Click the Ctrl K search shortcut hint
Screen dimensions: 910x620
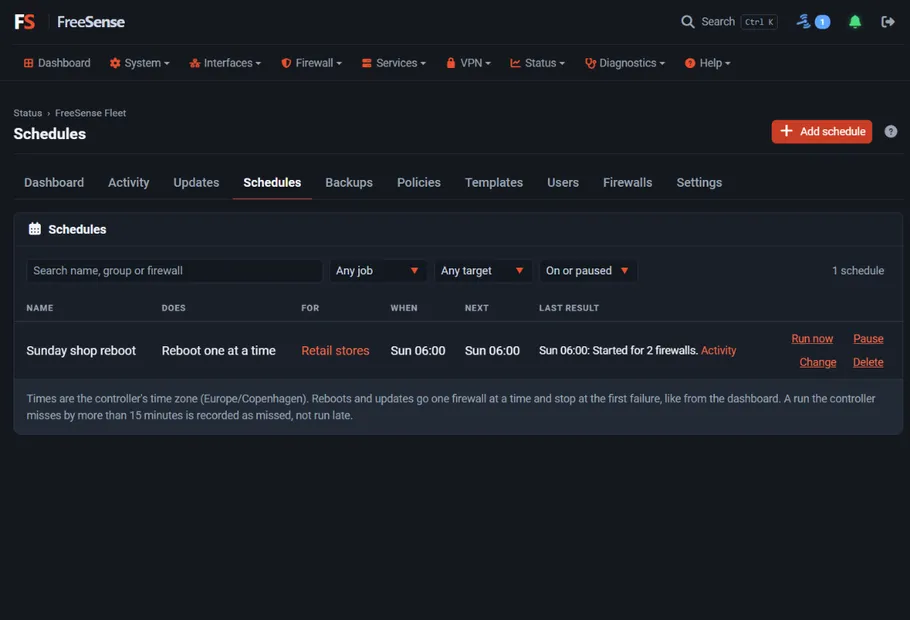[x=759, y=22]
